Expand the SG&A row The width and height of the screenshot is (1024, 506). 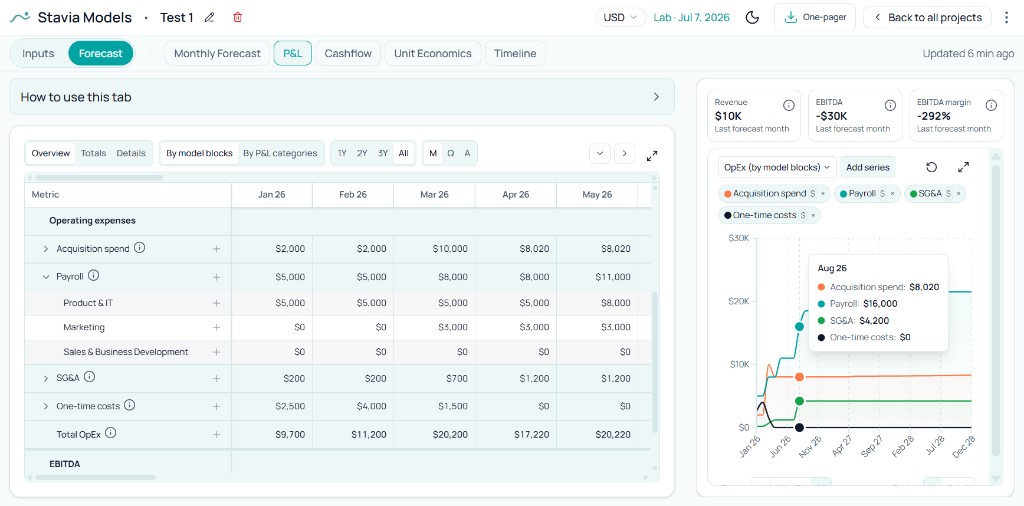(x=46, y=378)
